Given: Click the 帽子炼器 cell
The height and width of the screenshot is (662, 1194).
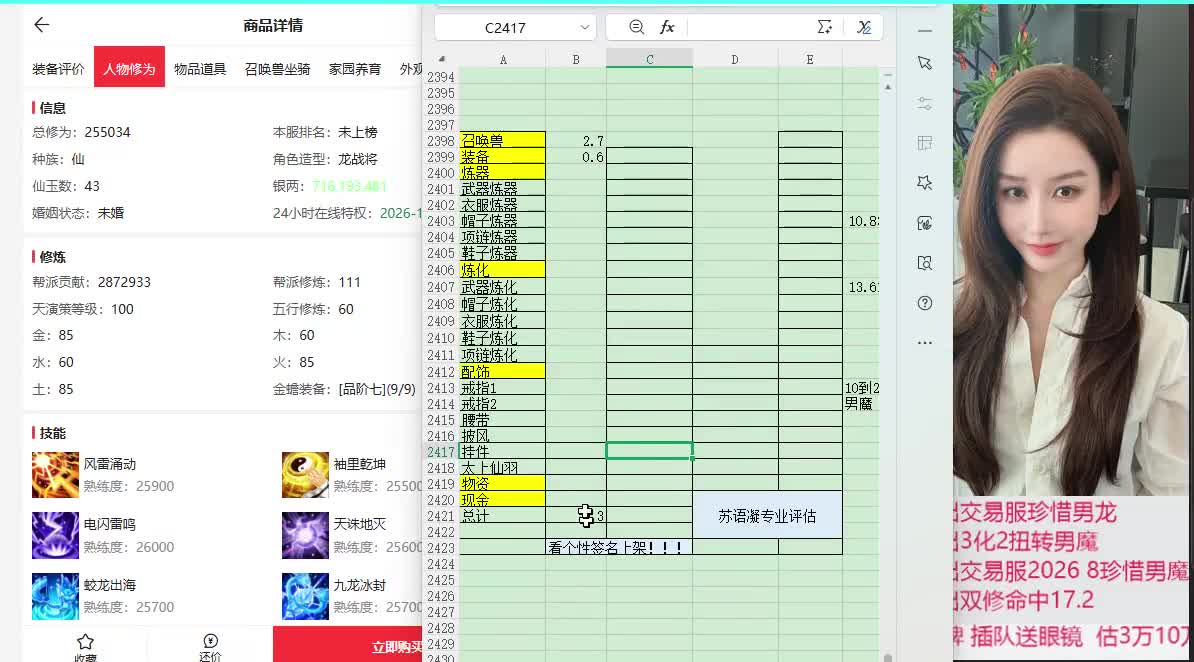Looking at the screenshot, I should 503,220.
